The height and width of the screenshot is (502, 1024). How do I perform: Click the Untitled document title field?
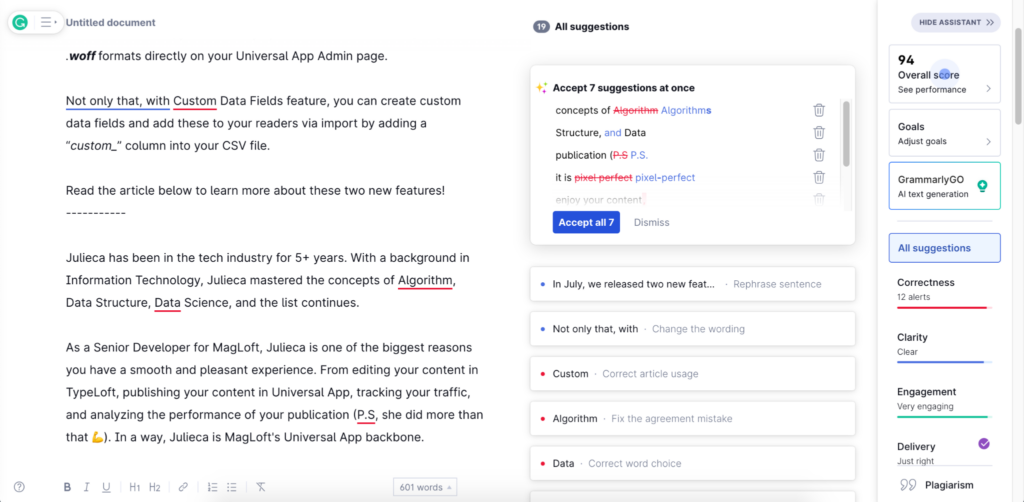[110, 23]
